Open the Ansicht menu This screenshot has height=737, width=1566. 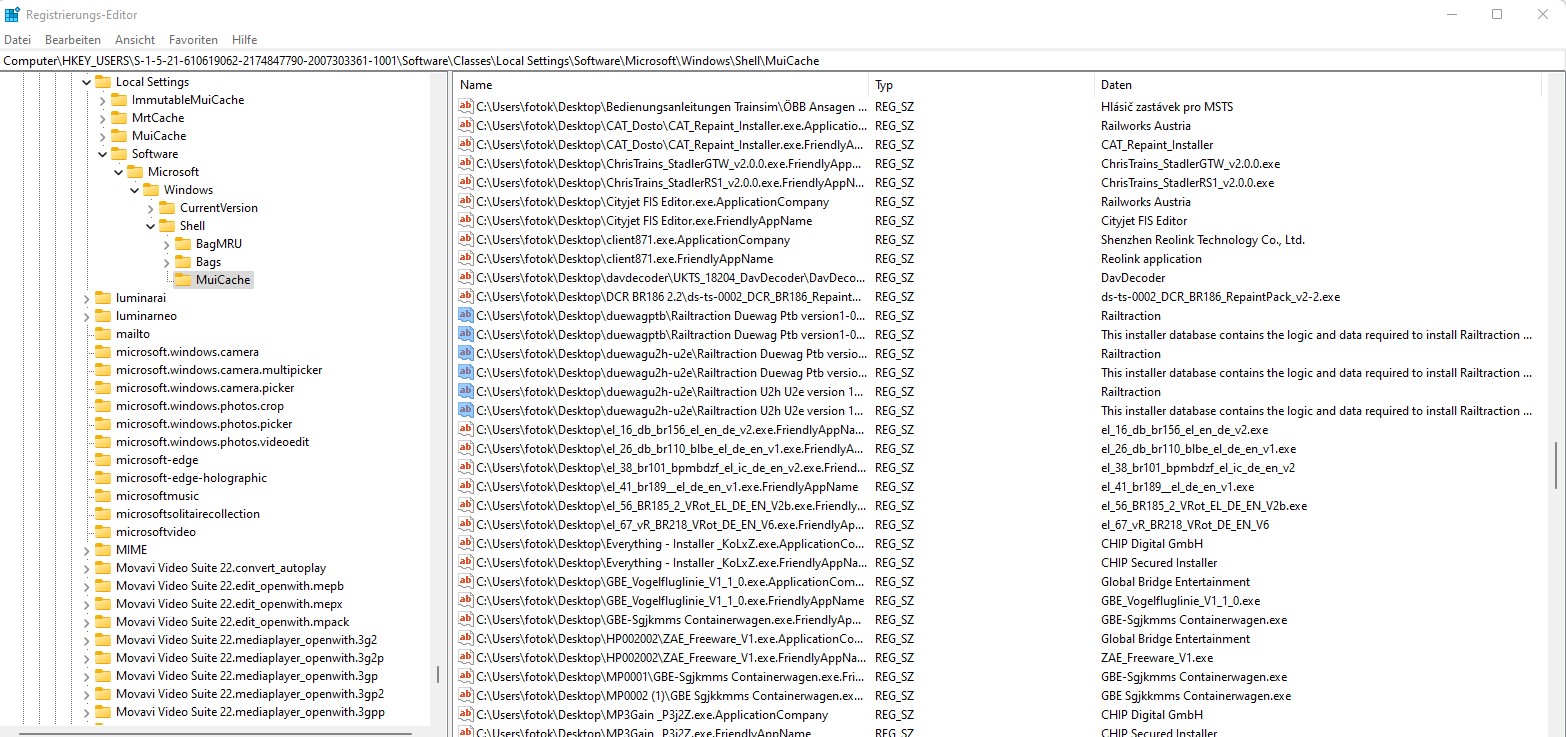click(135, 40)
